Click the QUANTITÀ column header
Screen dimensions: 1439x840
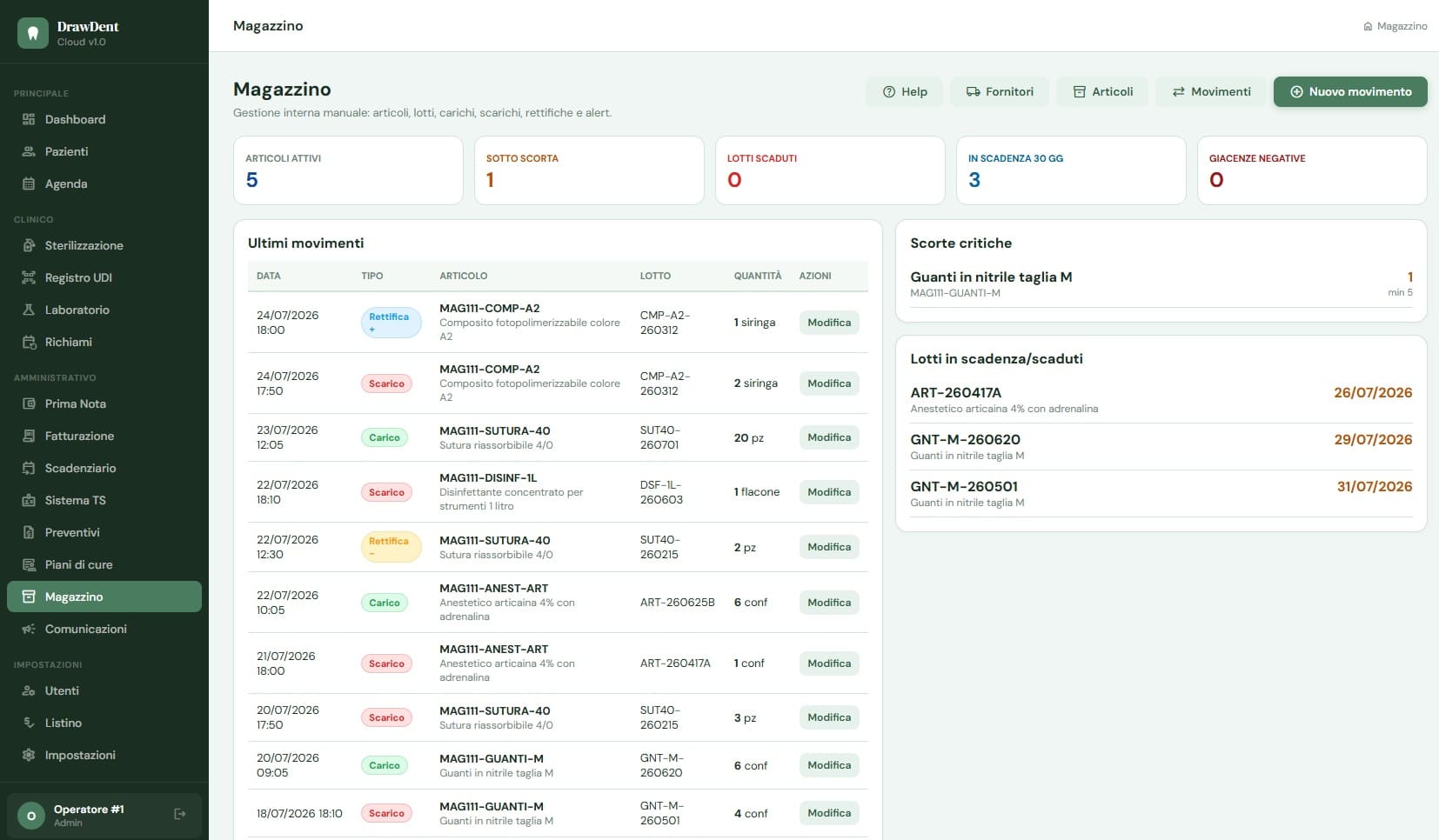[x=758, y=276]
